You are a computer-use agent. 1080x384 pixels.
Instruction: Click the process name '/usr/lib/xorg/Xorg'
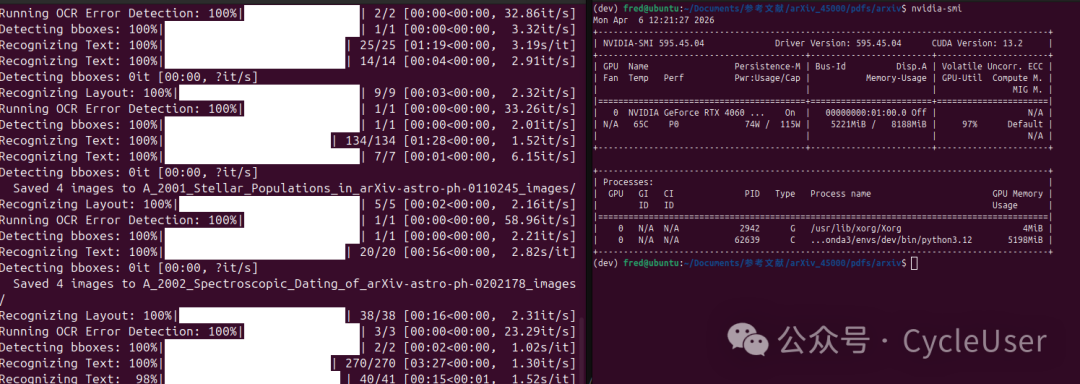[856, 228]
